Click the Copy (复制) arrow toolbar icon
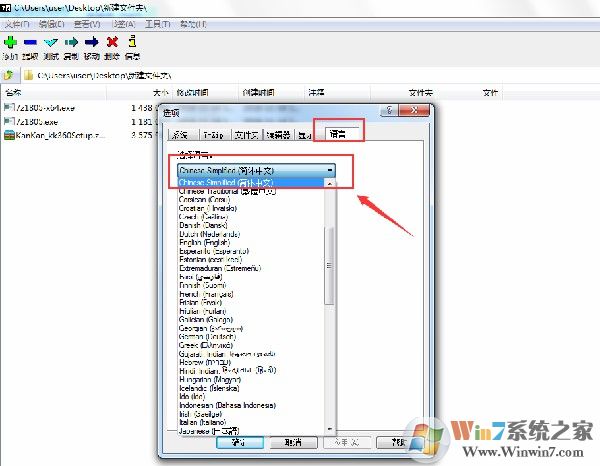This screenshot has width=600, height=466. coord(71,42)
